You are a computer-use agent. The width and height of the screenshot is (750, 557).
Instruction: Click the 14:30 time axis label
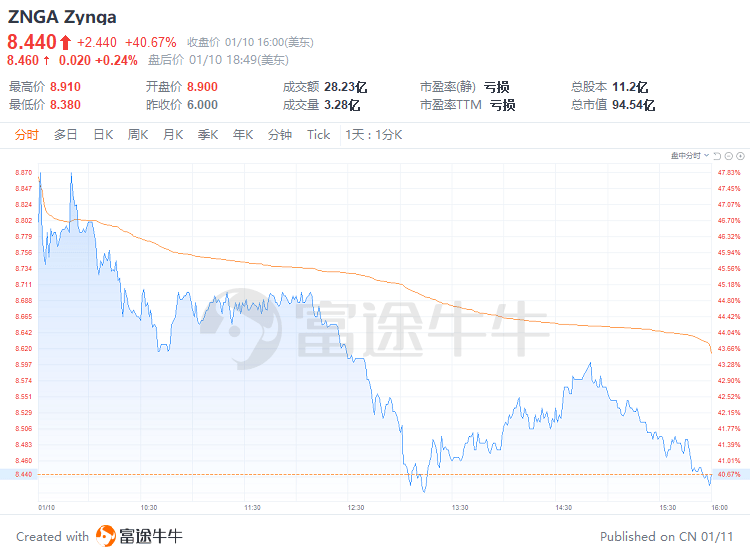(563, 507)
